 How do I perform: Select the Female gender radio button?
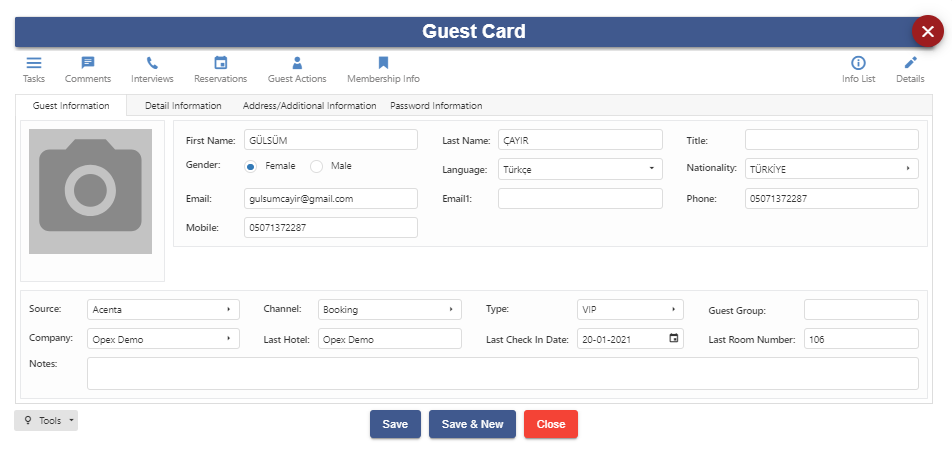tap(251, 166)
